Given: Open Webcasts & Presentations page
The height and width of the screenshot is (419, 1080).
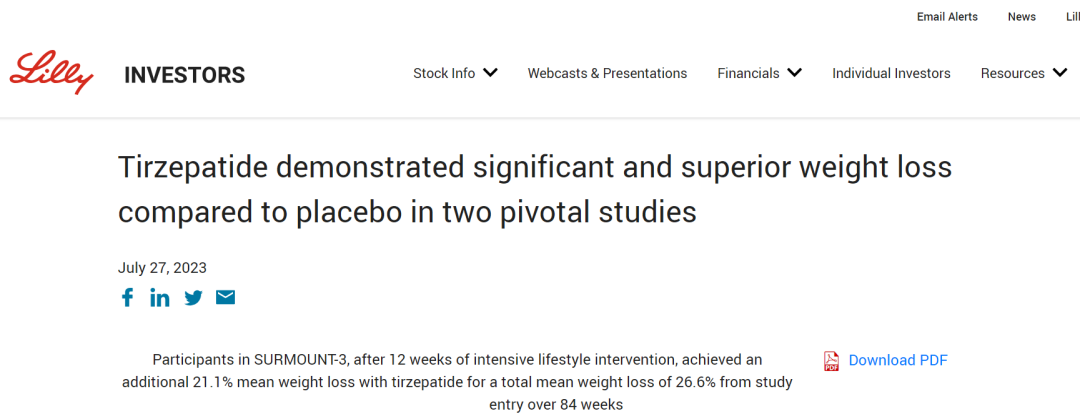Looking at the screenshot, I should tap(607, 73).
